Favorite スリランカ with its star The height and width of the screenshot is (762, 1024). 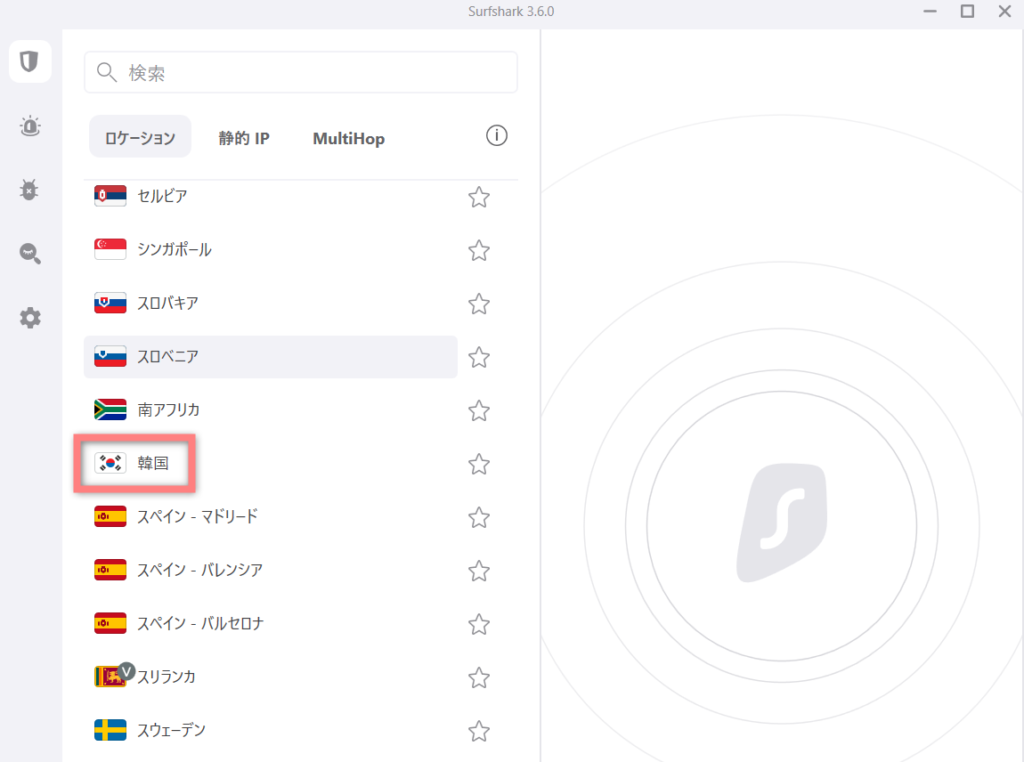479,678
